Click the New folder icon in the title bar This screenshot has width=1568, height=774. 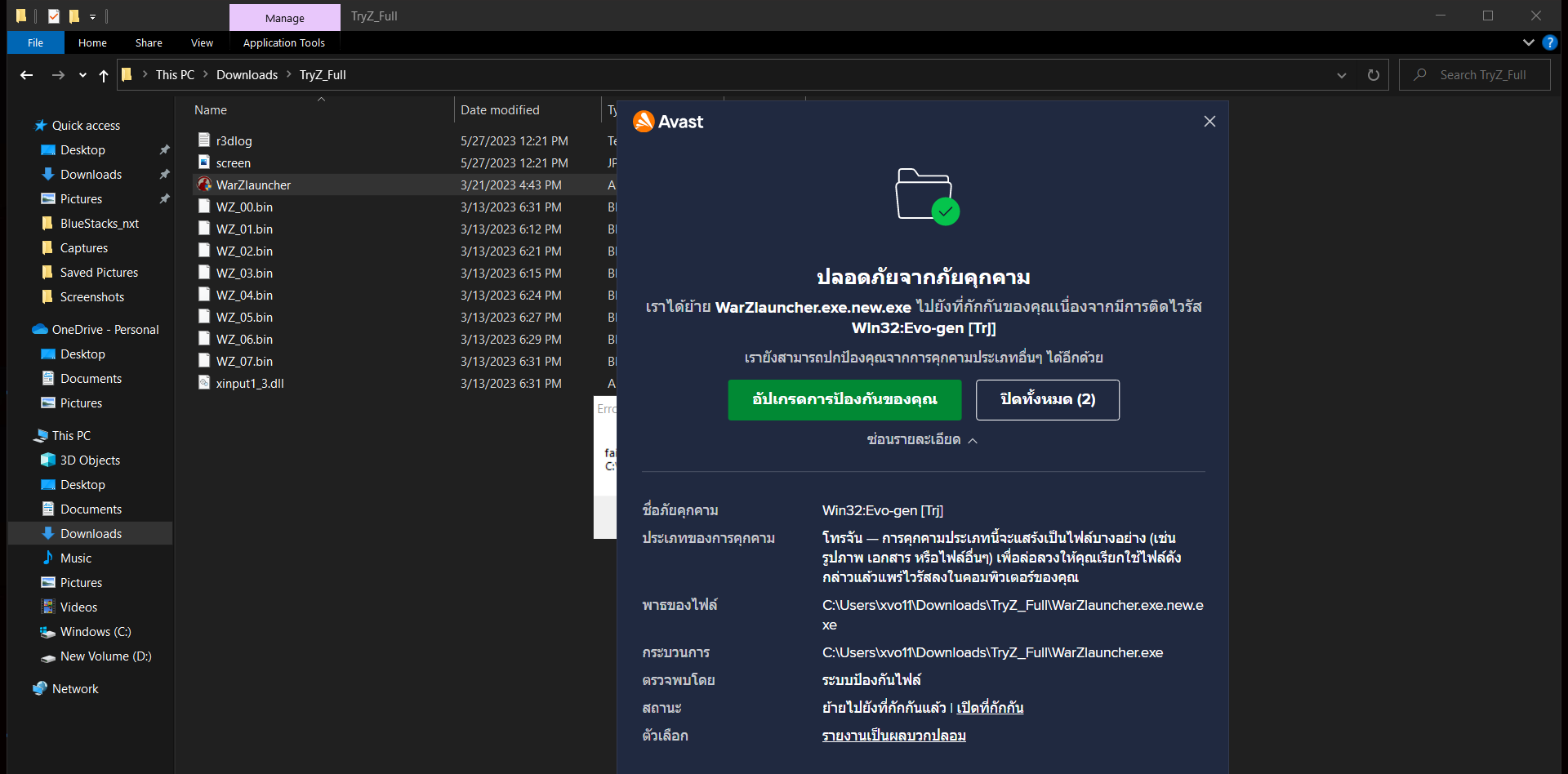click(74, 16)
